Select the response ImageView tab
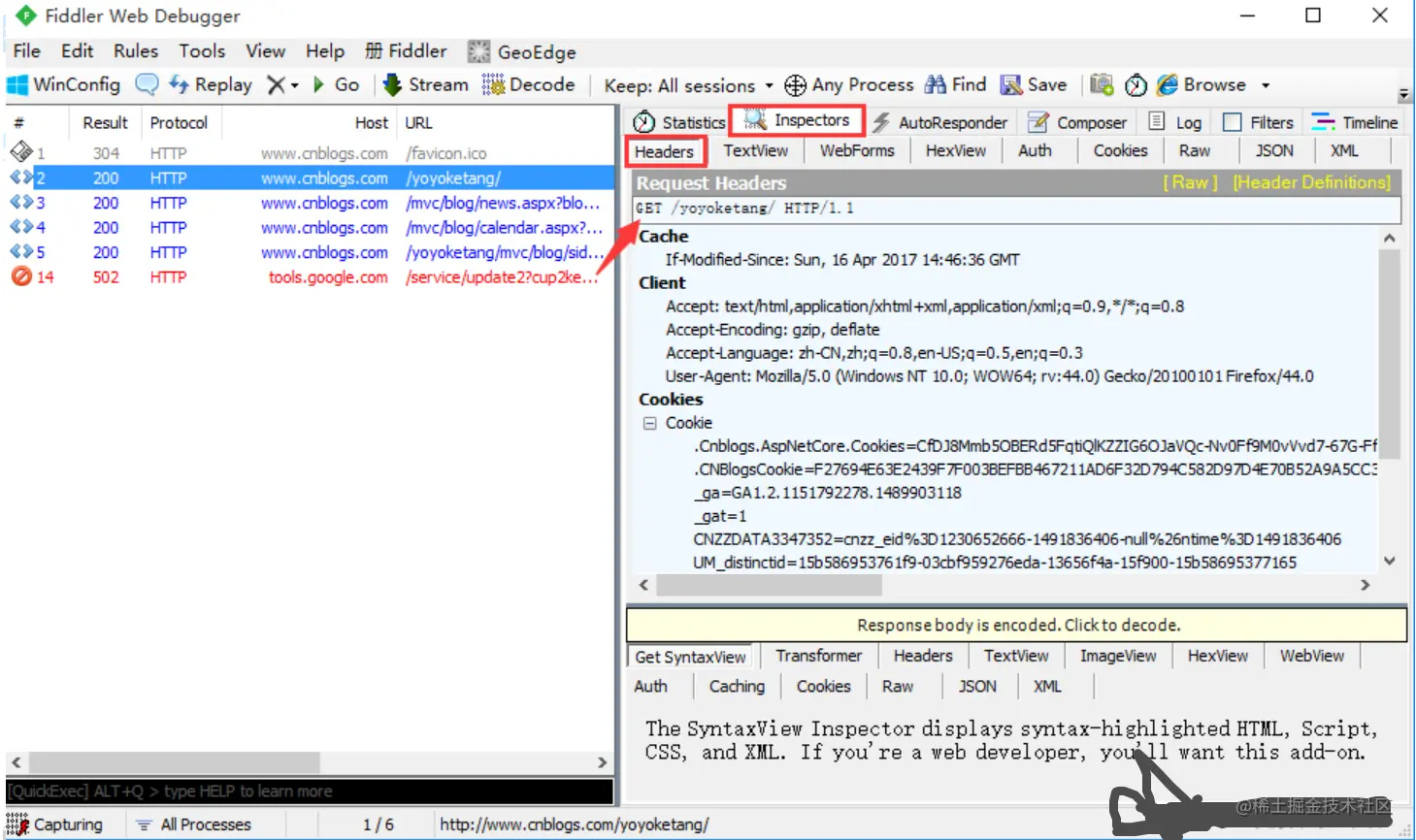Screen dimensions: 1416x840 click(x=1118, y=656)
